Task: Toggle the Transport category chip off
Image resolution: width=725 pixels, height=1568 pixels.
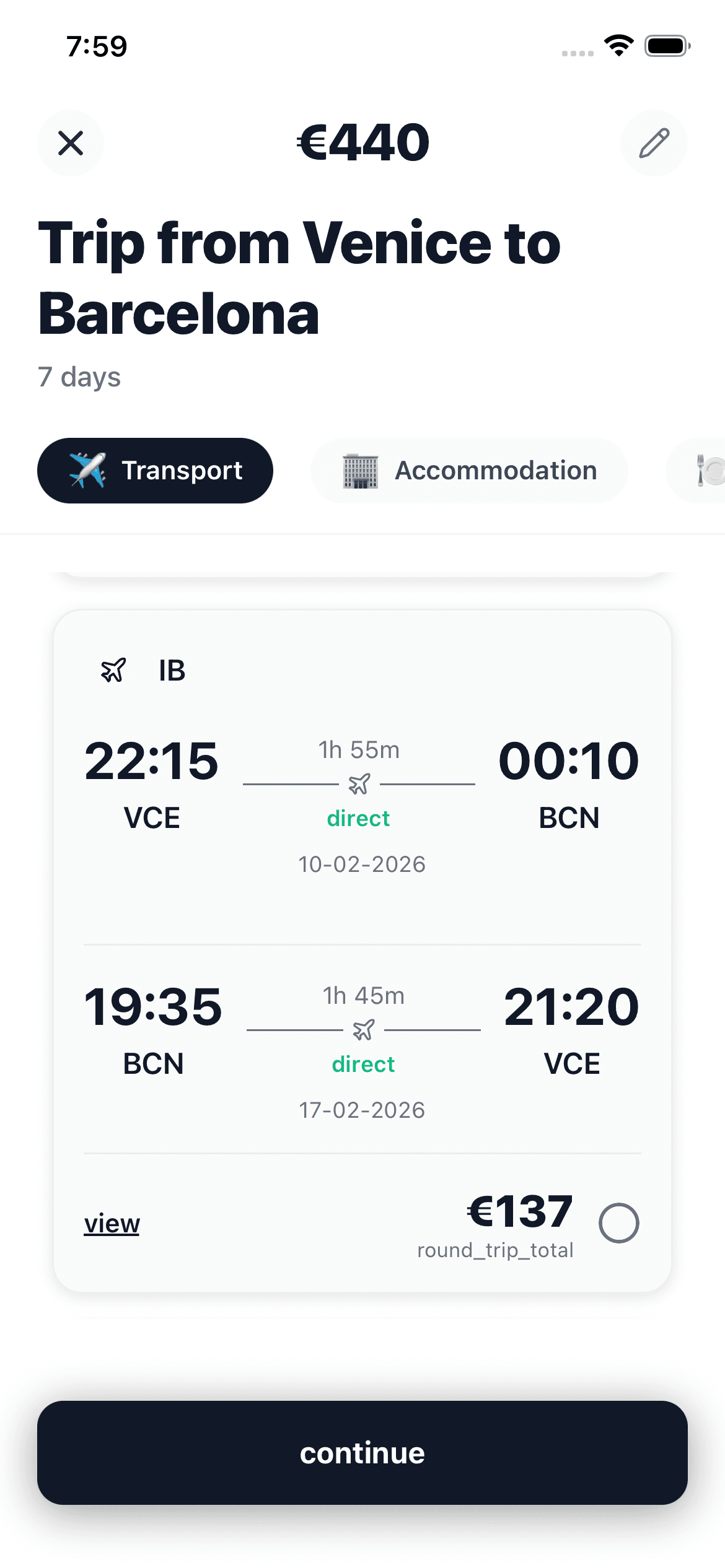Action: point(155,470)
